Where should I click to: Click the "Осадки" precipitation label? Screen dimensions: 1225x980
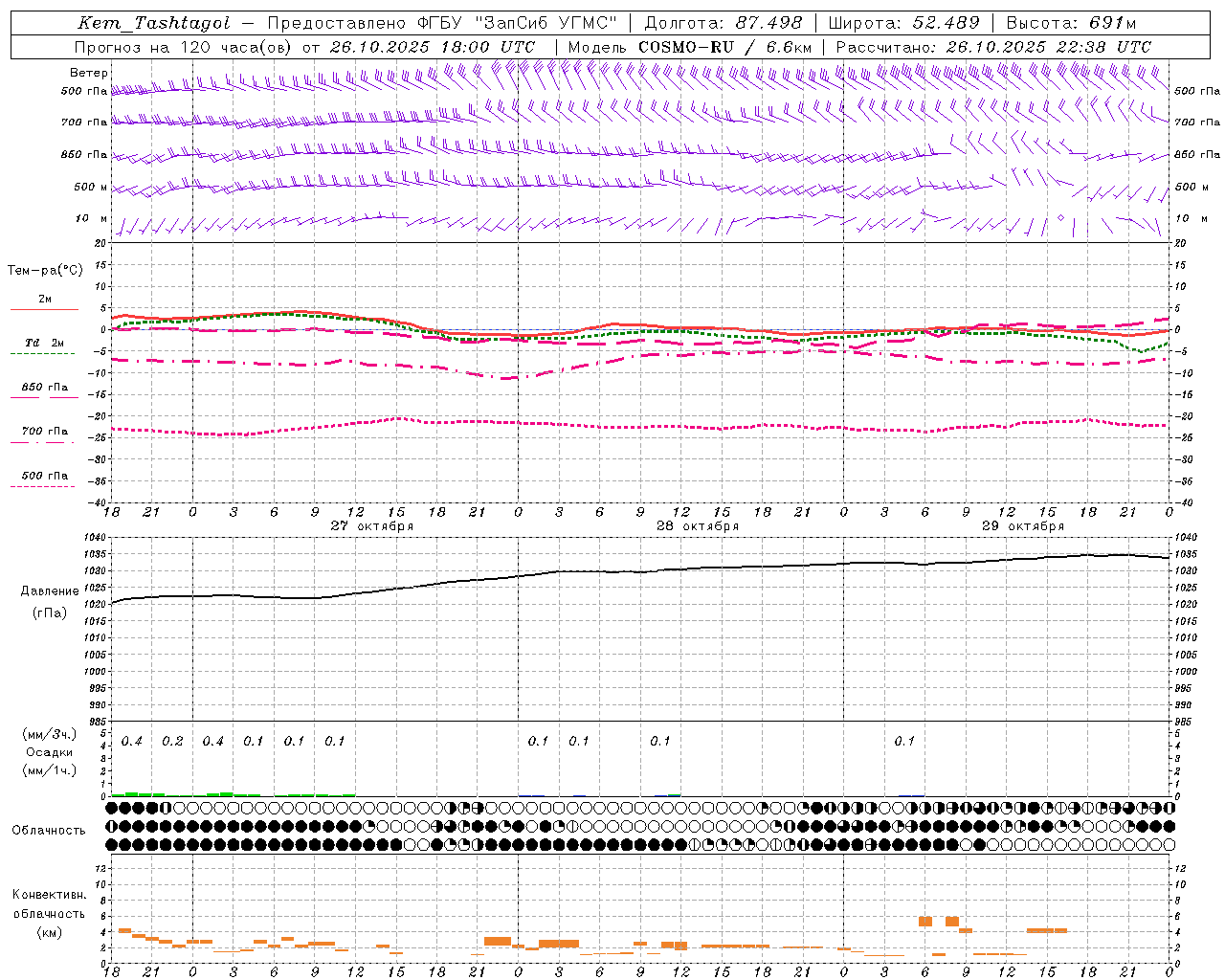point(50,752)
